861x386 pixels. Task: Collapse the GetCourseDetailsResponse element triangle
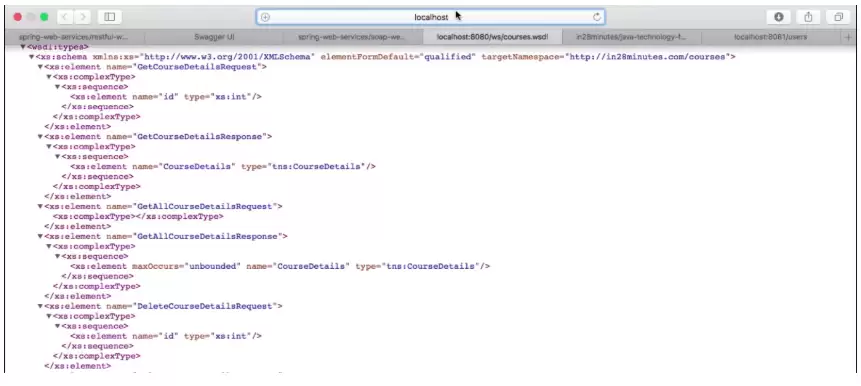40,137
